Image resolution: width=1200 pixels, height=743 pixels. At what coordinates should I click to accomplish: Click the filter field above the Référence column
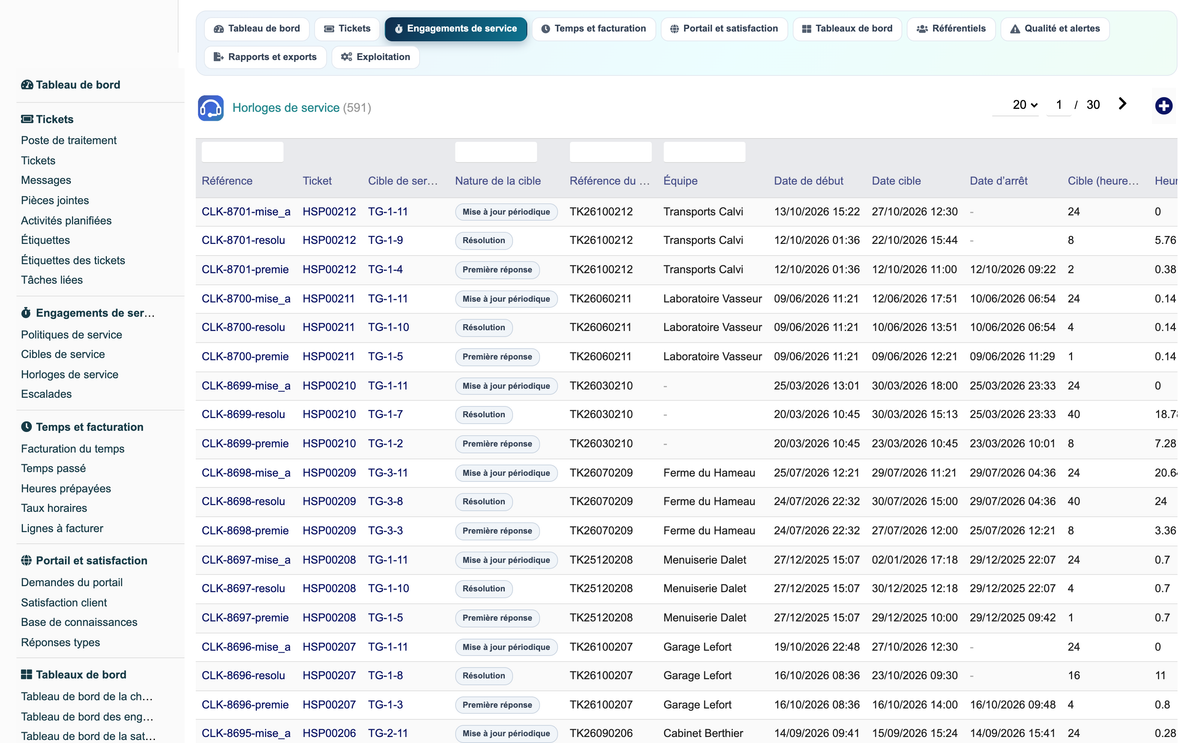pyautogui.click(x=242, y=152)
